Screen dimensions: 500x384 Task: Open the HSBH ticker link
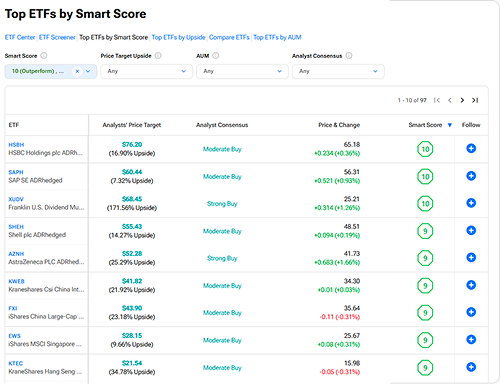pyautogui.click(x=16, y=145)
